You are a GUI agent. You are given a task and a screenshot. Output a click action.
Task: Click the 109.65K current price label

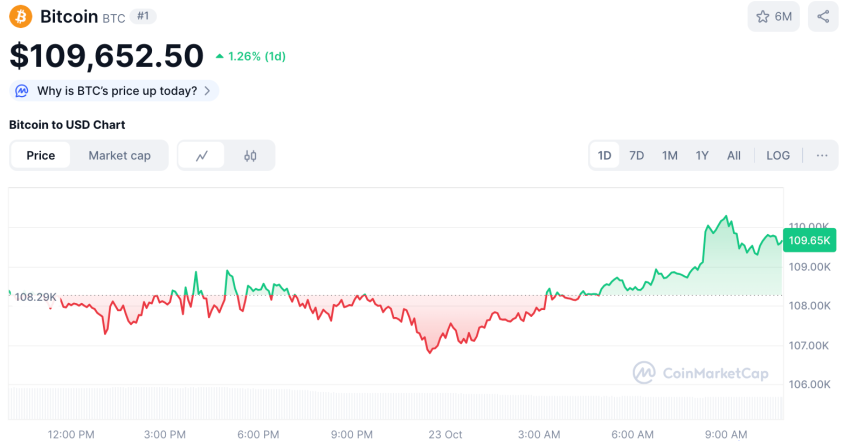point(809,240)
